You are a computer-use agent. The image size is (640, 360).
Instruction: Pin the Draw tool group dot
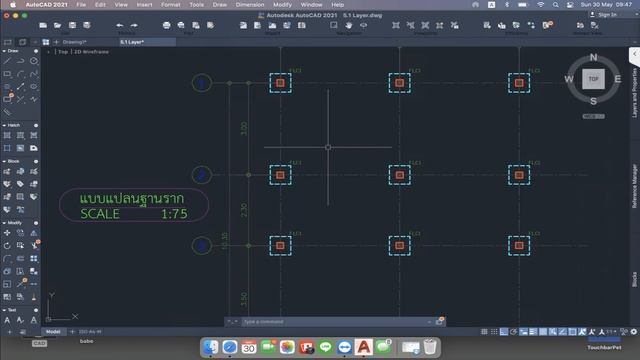pyautogui.click(x=36, y=51)
